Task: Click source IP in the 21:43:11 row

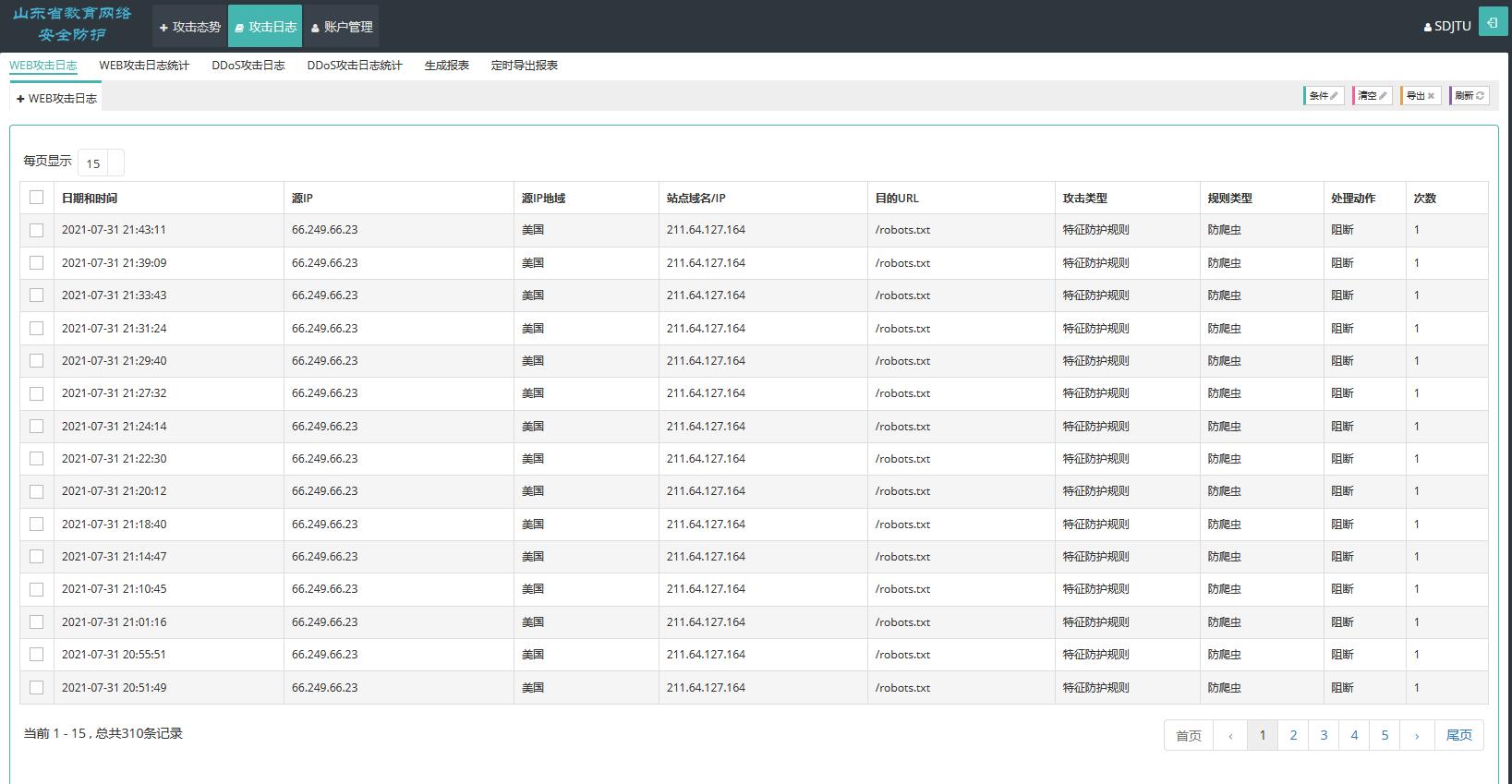Action: click(x=325, y=230)
